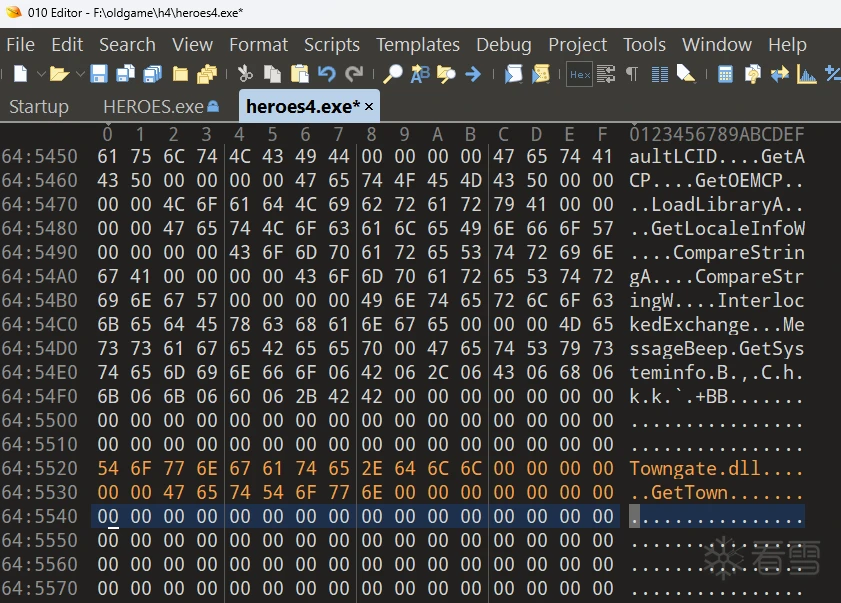Image resolution: width=841 pixels, height=603 pixels.
Task: Click the Save As icon
Action: (x=126, y=73)
